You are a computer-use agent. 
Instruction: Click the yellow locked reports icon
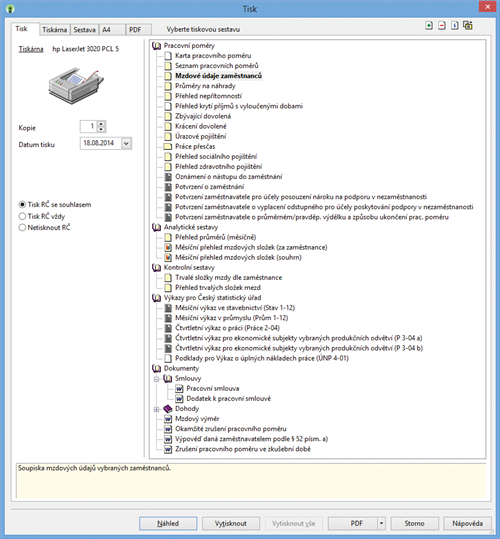point(468,25)
